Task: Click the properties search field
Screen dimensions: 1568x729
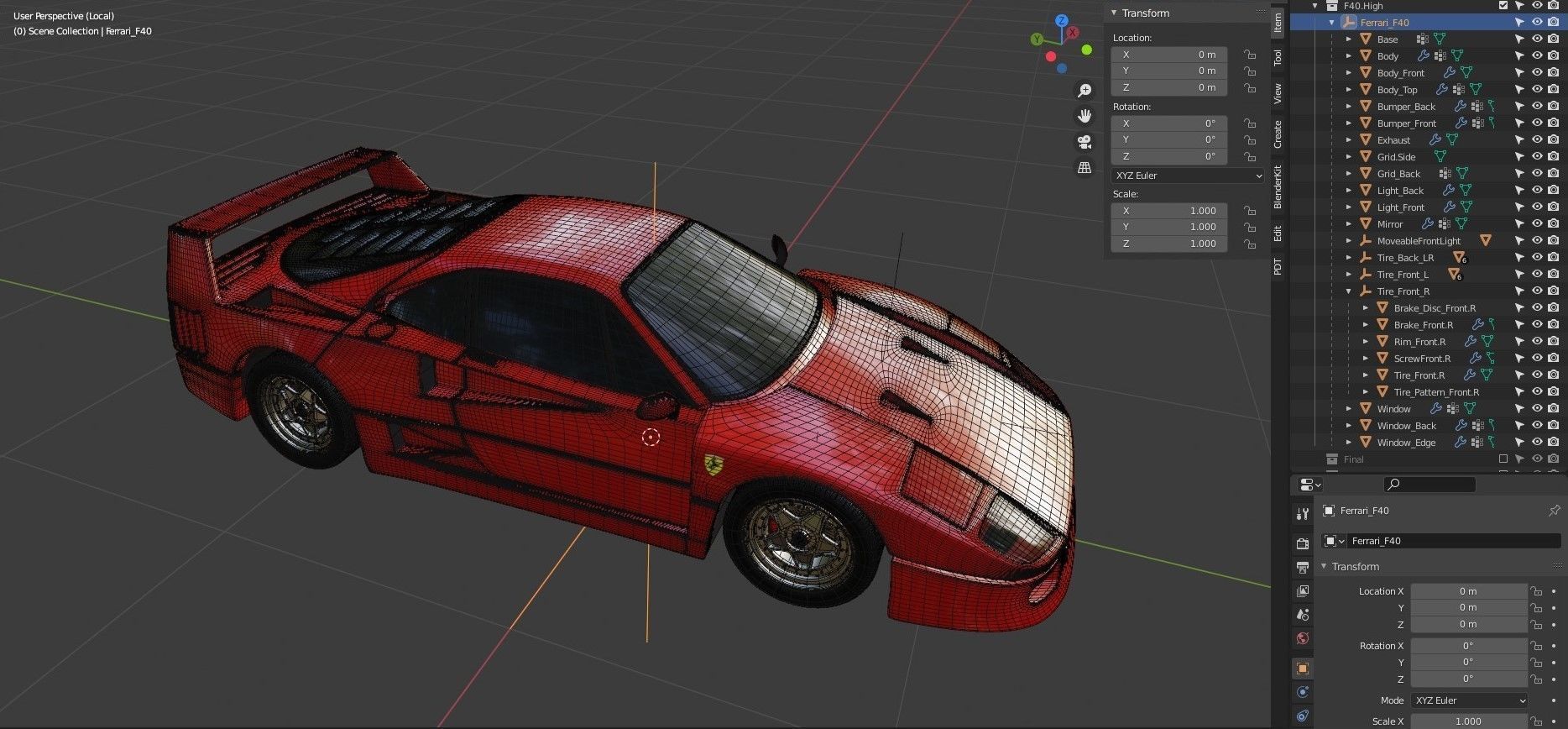Action: click(x=1429, y=485)
